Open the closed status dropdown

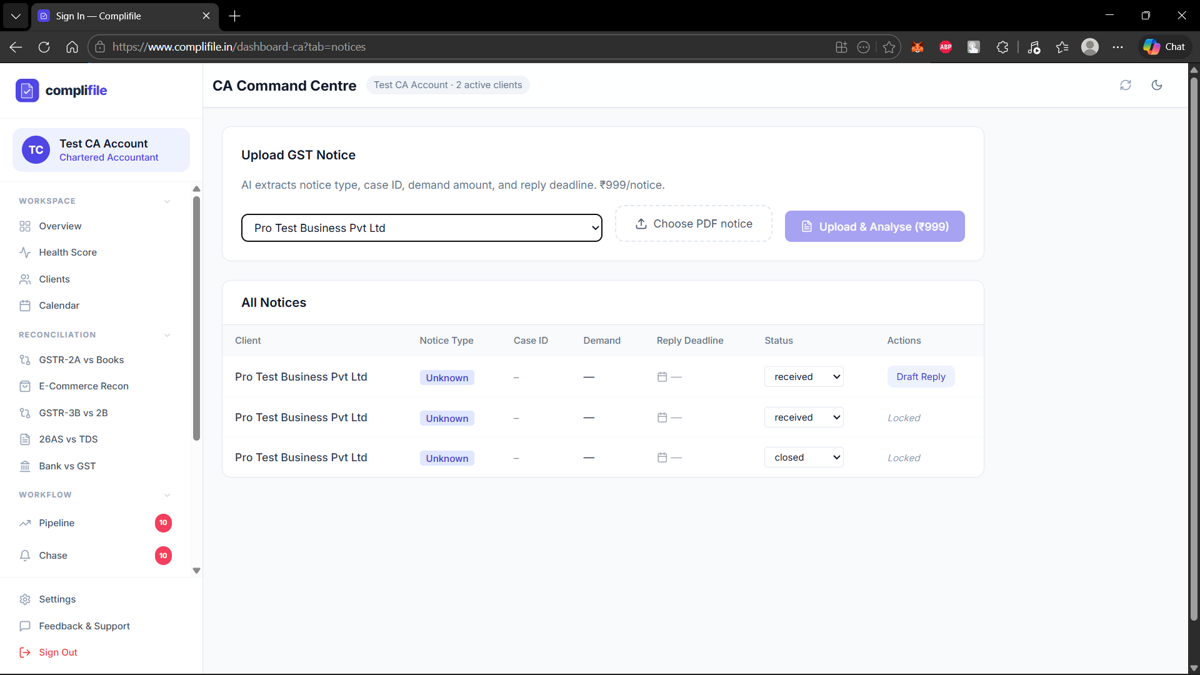point(804,457)
